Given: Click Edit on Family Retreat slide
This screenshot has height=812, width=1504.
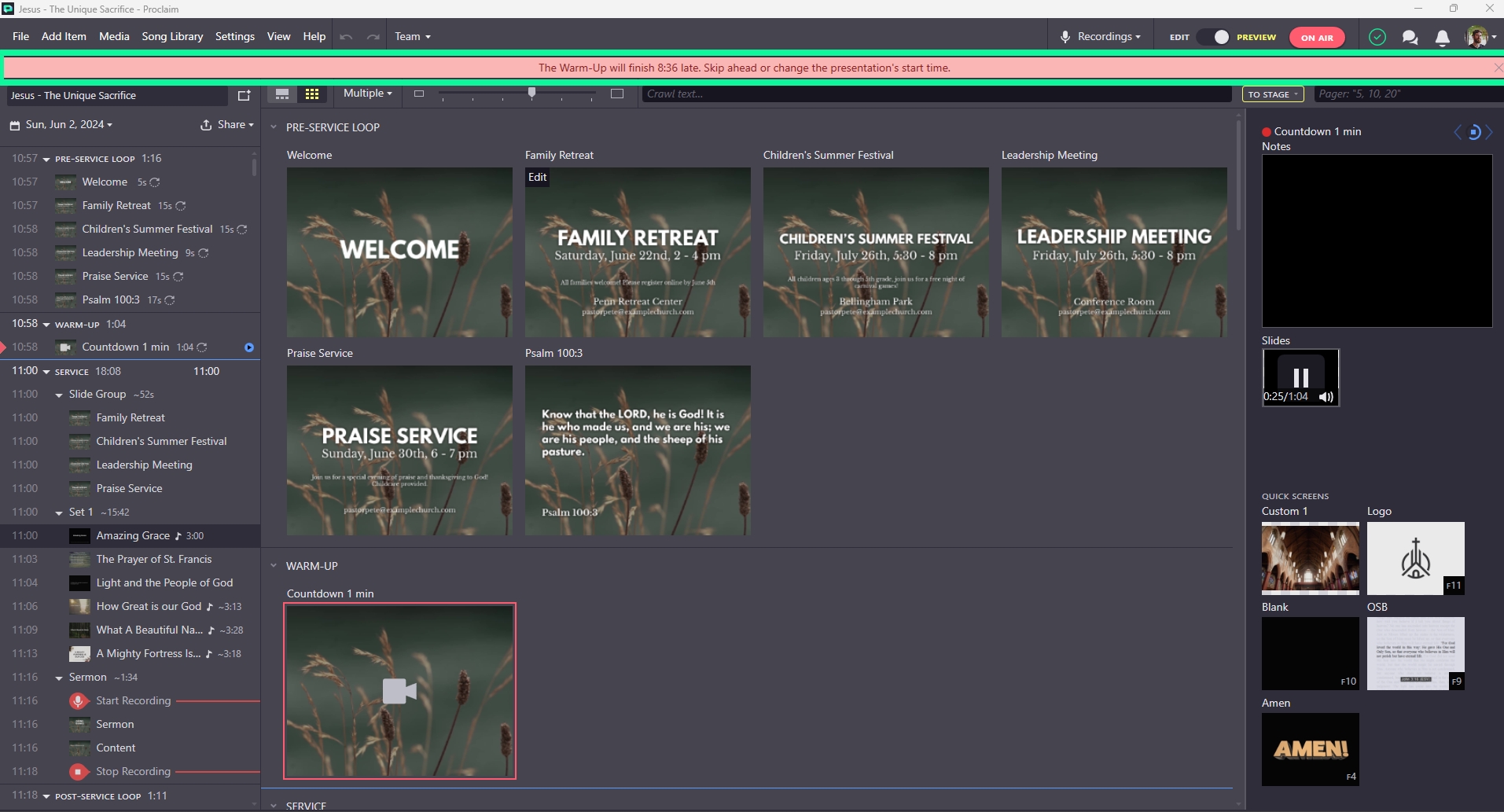Looking at the screenshot, I should click(538, 178).
